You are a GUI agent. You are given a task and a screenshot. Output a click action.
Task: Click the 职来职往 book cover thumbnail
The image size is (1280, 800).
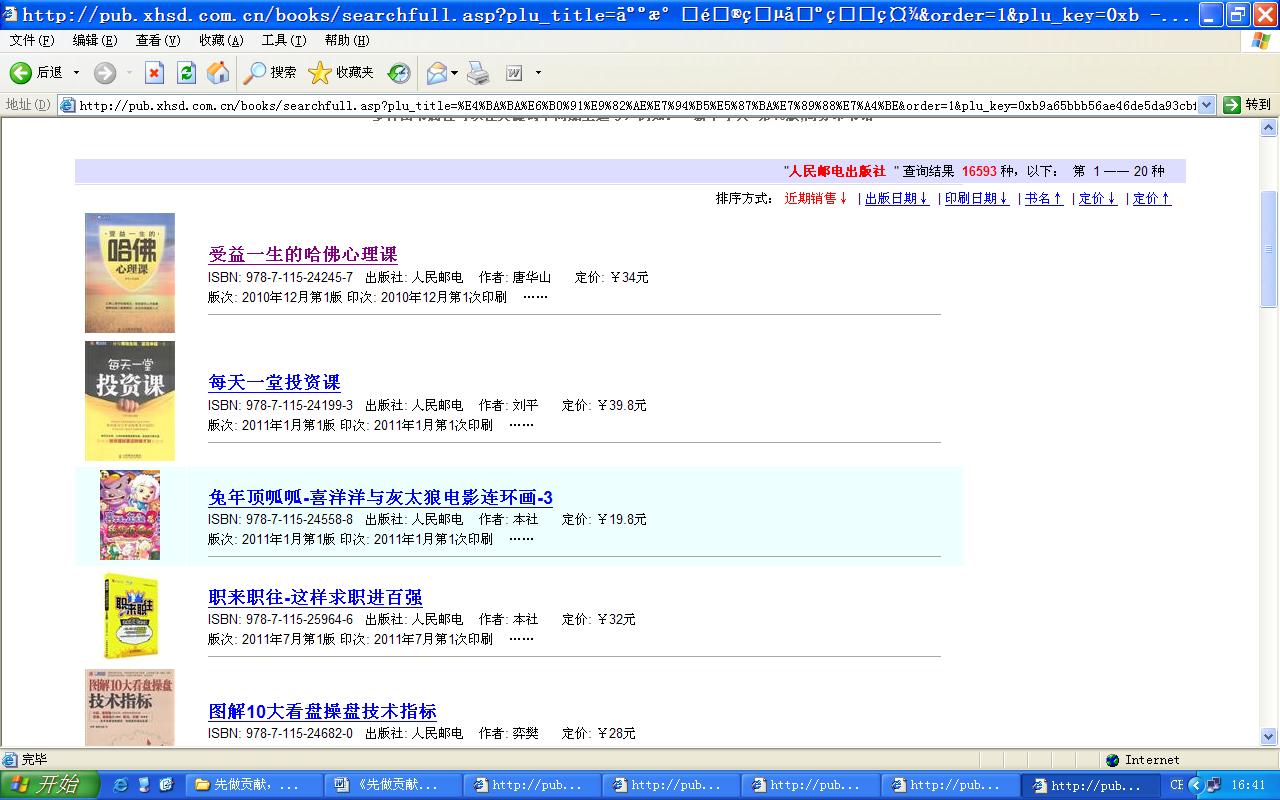[130, 615]
